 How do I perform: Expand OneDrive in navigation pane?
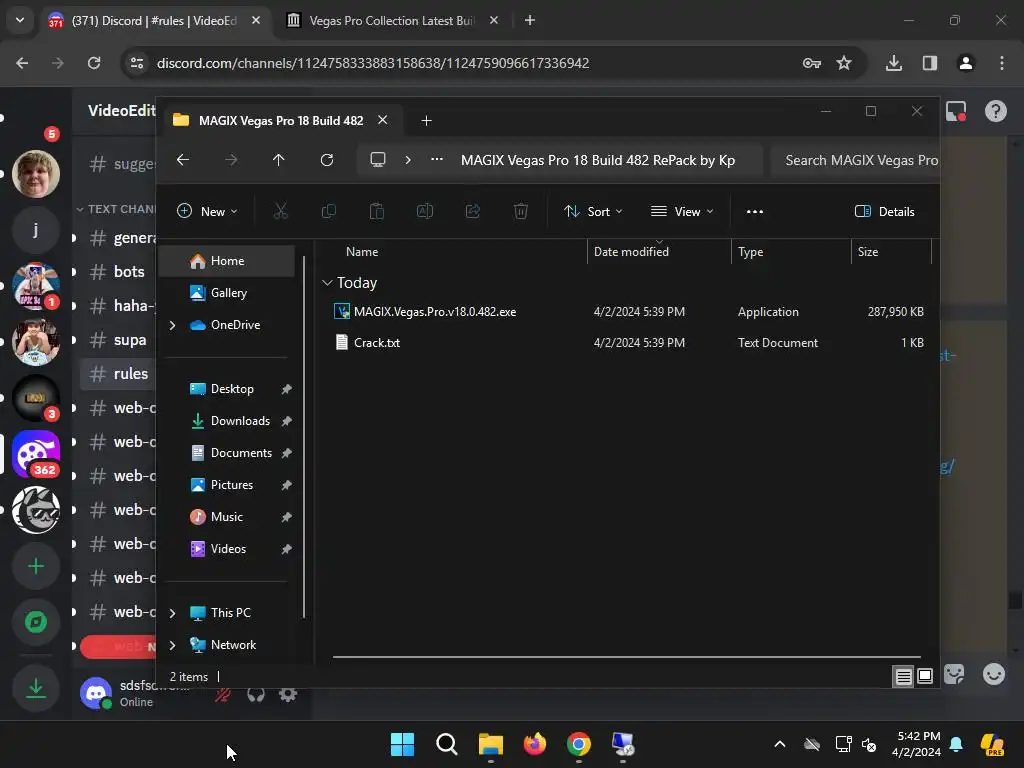point(172,325)
